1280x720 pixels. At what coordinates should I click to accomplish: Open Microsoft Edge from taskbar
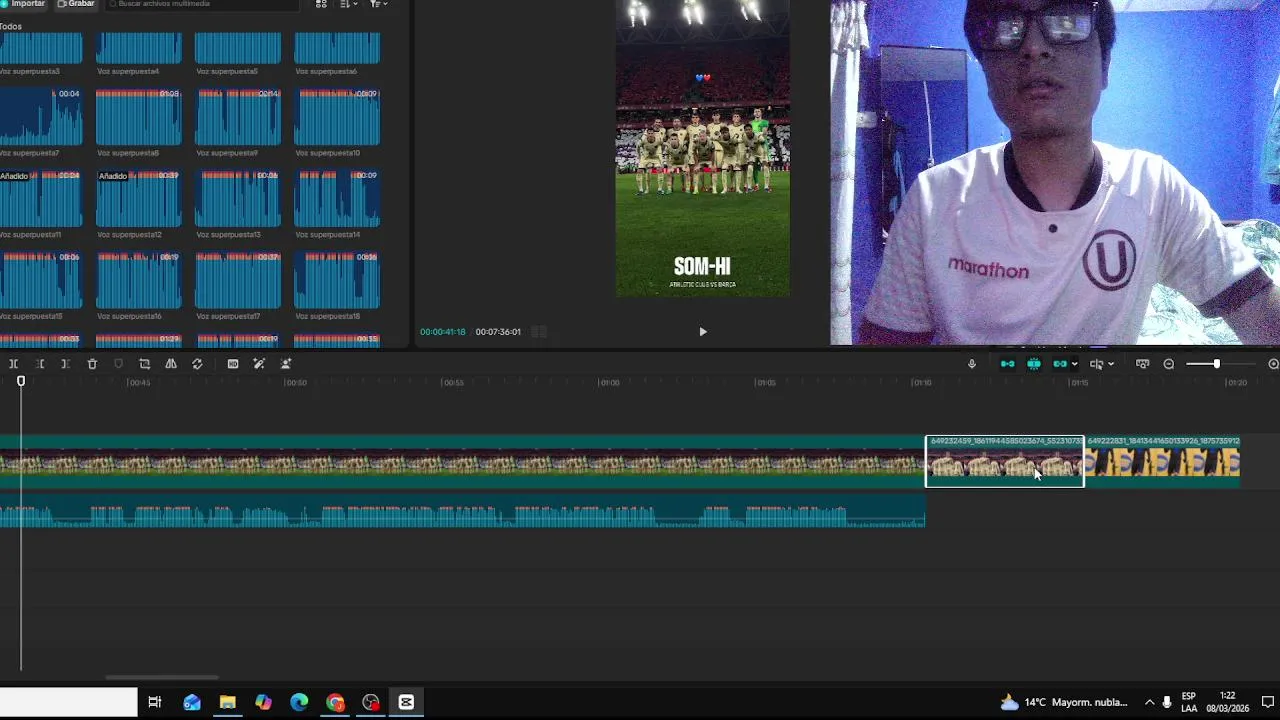[299, 702]
